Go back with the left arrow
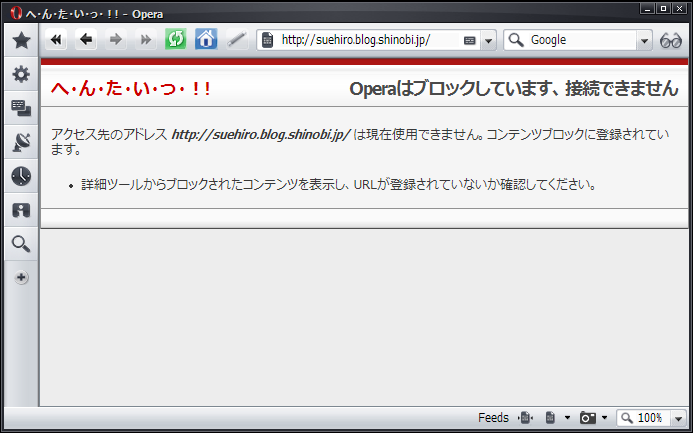Viewport: 693px width, 433px height. (86, 40)
